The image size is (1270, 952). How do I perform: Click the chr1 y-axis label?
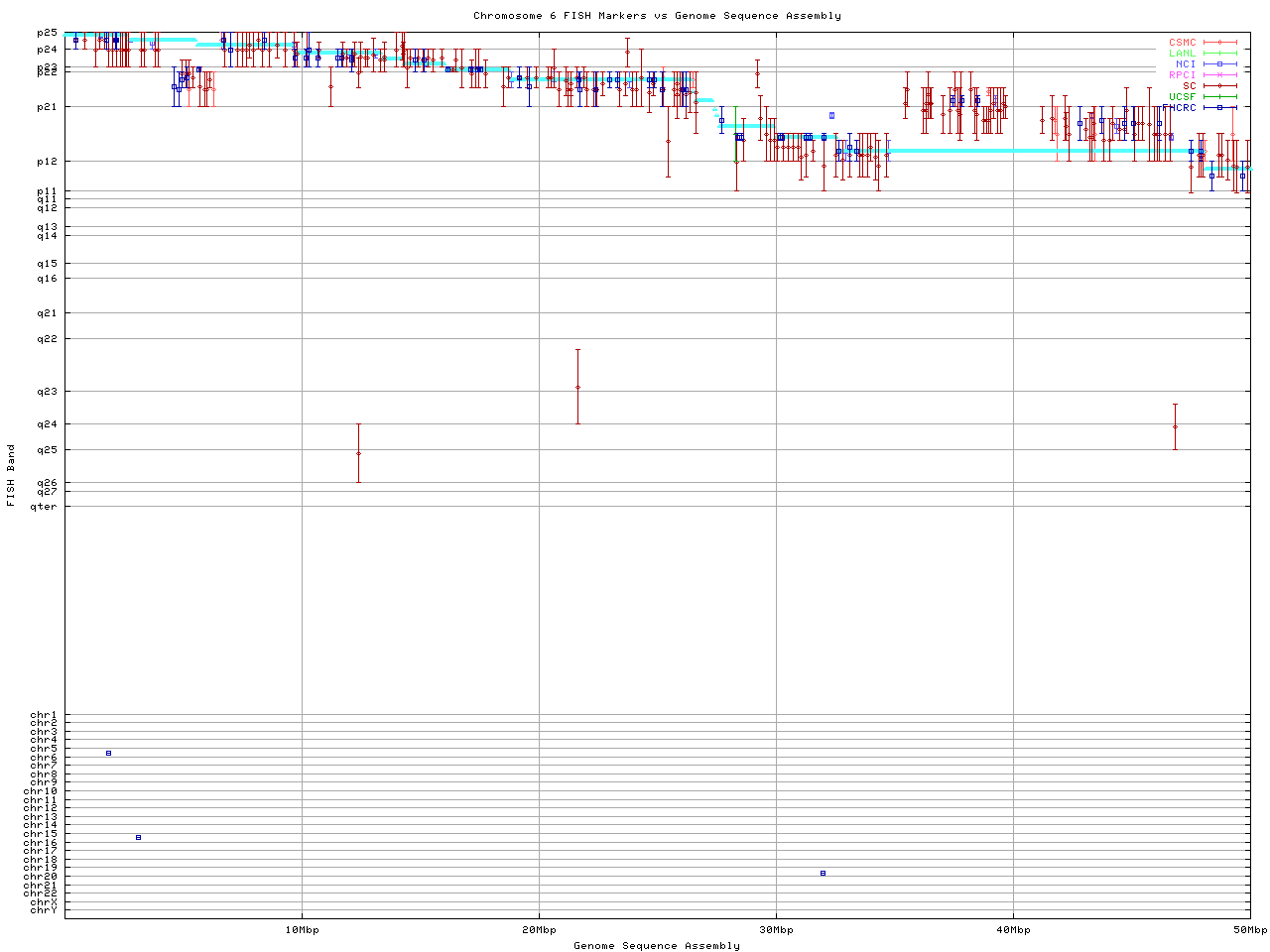[x=44, y=715]
